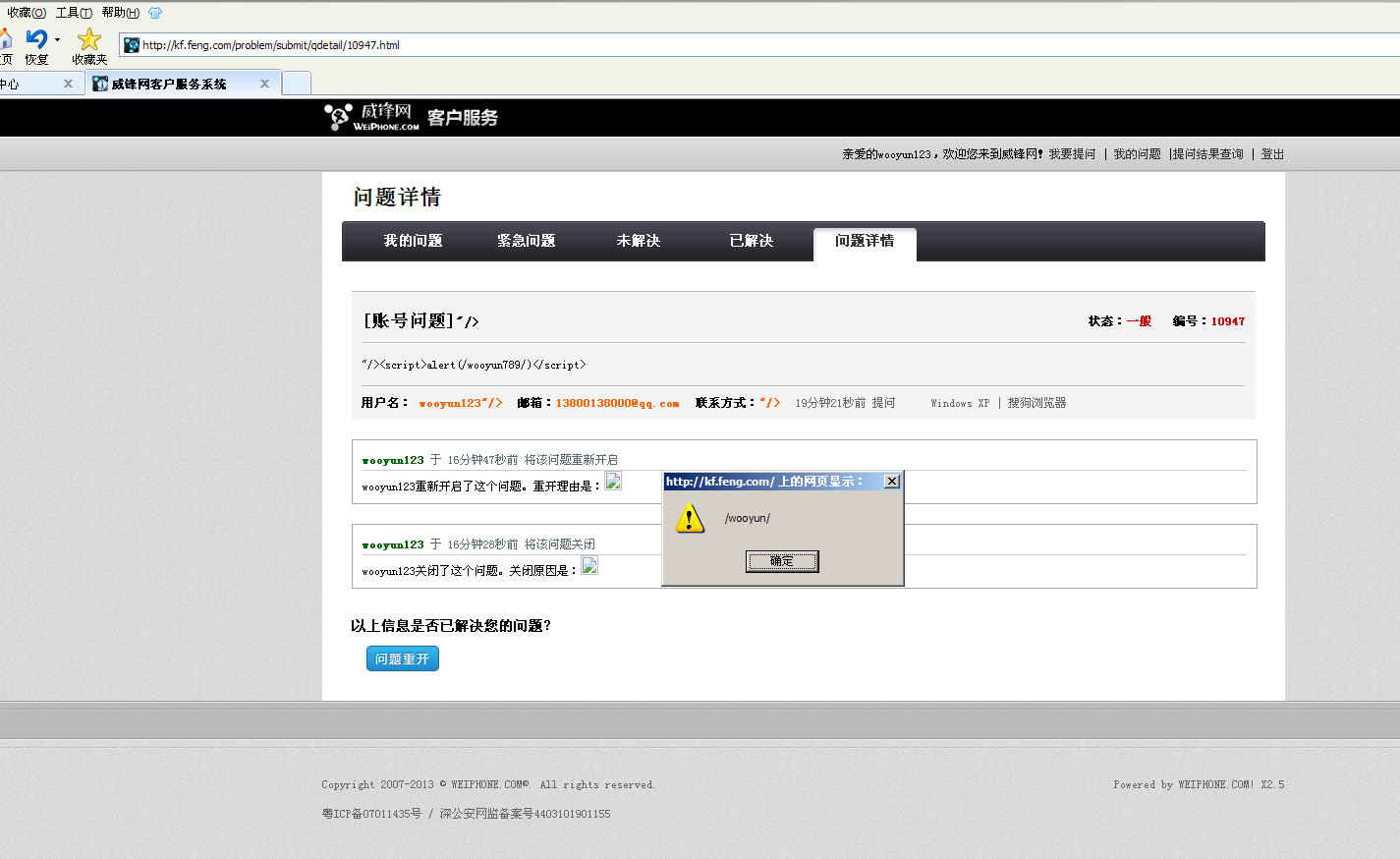Click the 问题详情 page heading
The height and width of the screenshot is (859, 1400).
tap(397, 198)
